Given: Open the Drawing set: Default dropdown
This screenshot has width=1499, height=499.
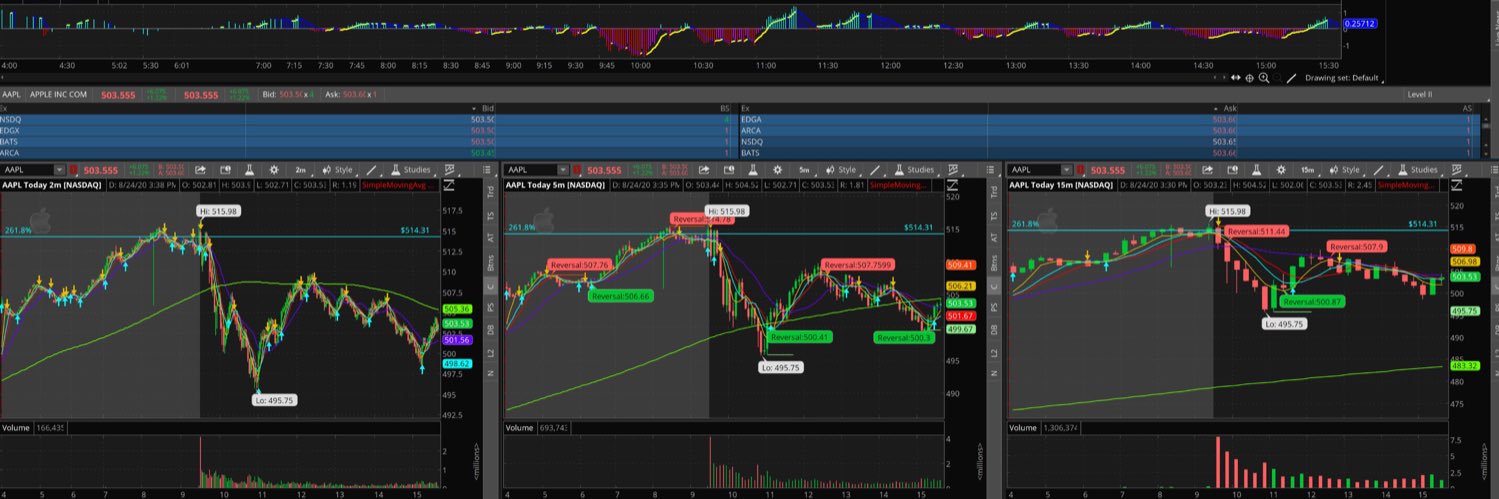Looking at the screenshot, I should (x=1345, y=78).
